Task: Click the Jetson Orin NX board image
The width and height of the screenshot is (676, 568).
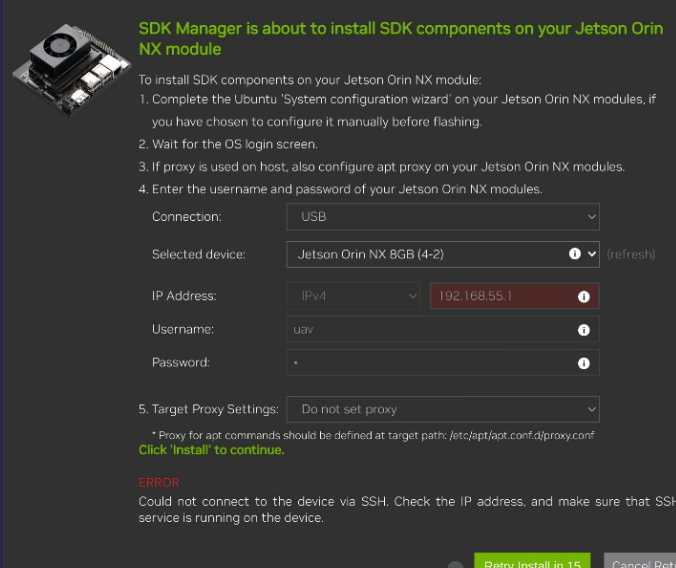Action: [x=72, y=69]
